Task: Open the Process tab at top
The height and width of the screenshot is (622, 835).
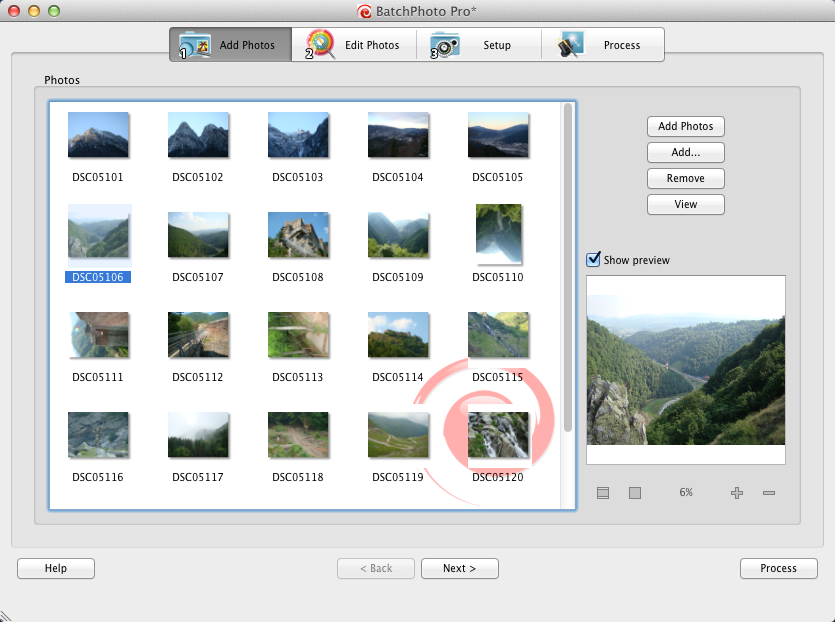Action: [603, 45]
